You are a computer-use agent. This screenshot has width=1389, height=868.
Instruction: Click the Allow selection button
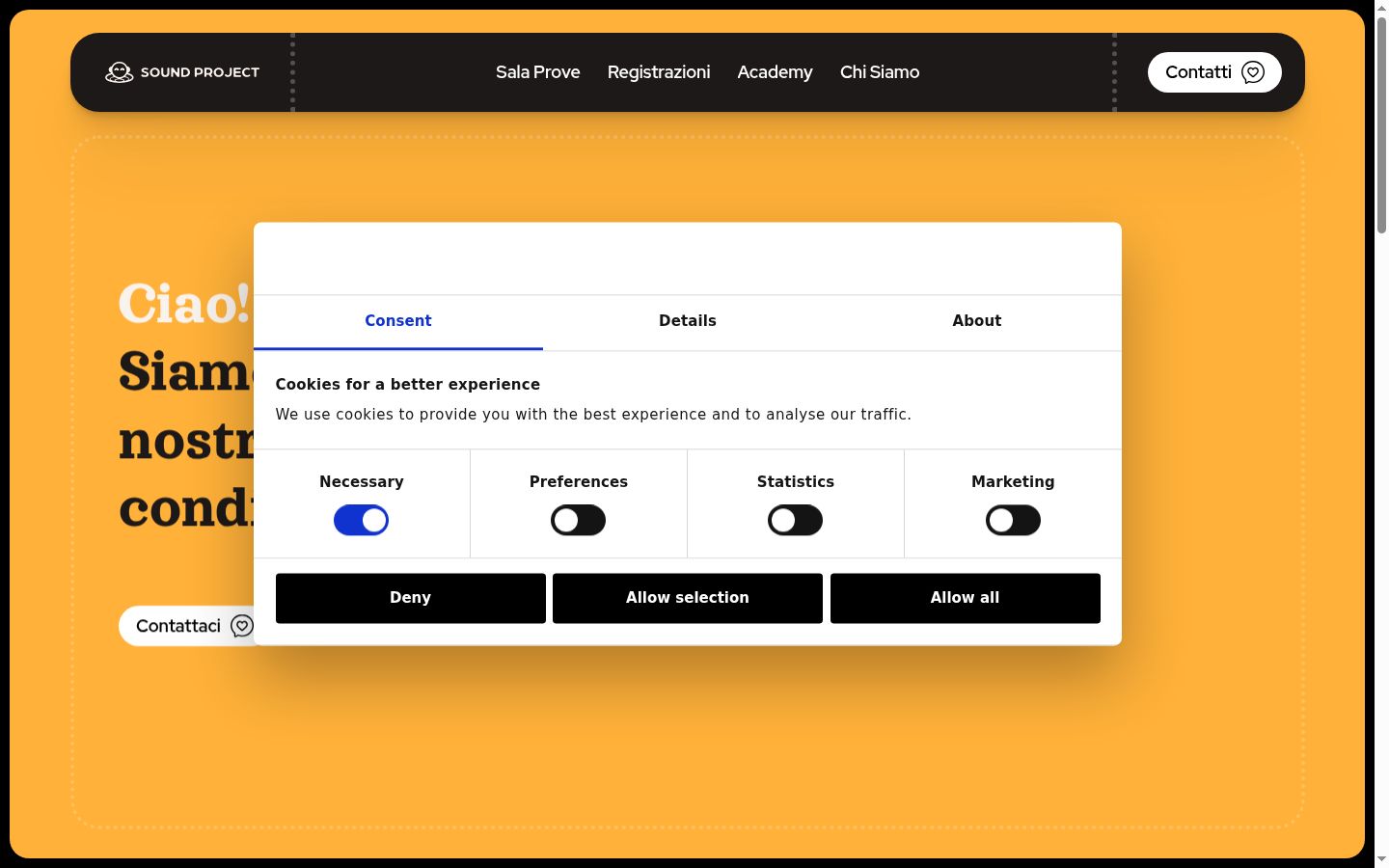click(688, 598)
